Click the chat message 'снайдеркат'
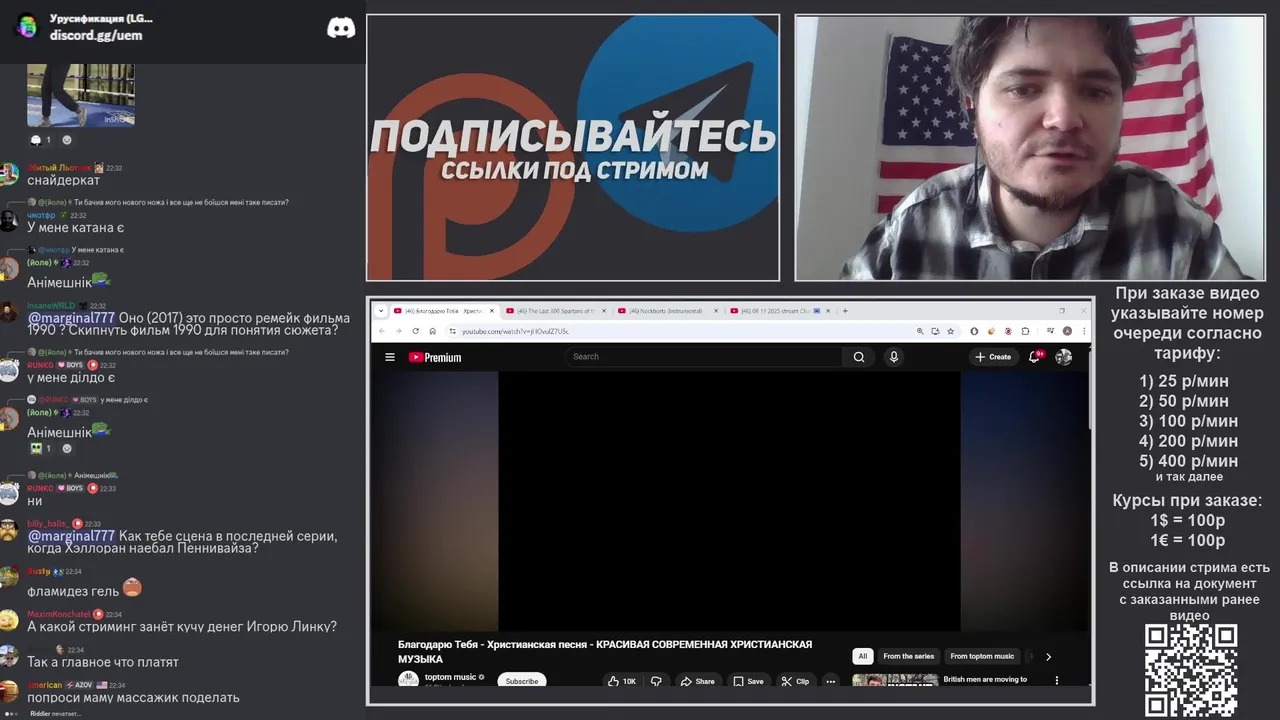The image size is (1280, 720). 63,180
